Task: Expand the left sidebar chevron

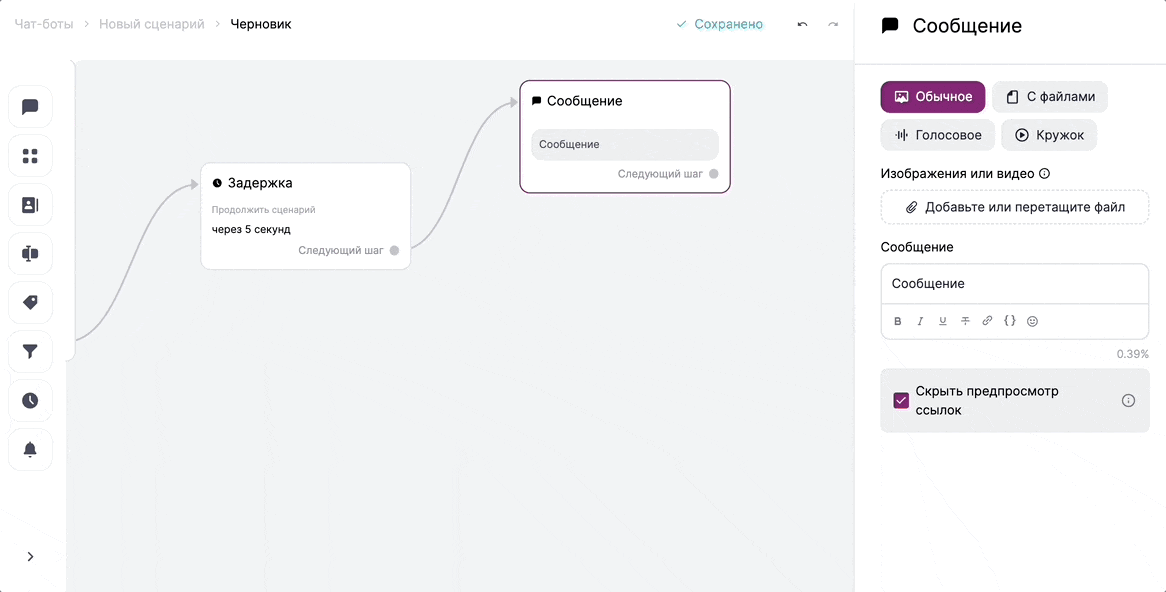Action: (30, 557)
